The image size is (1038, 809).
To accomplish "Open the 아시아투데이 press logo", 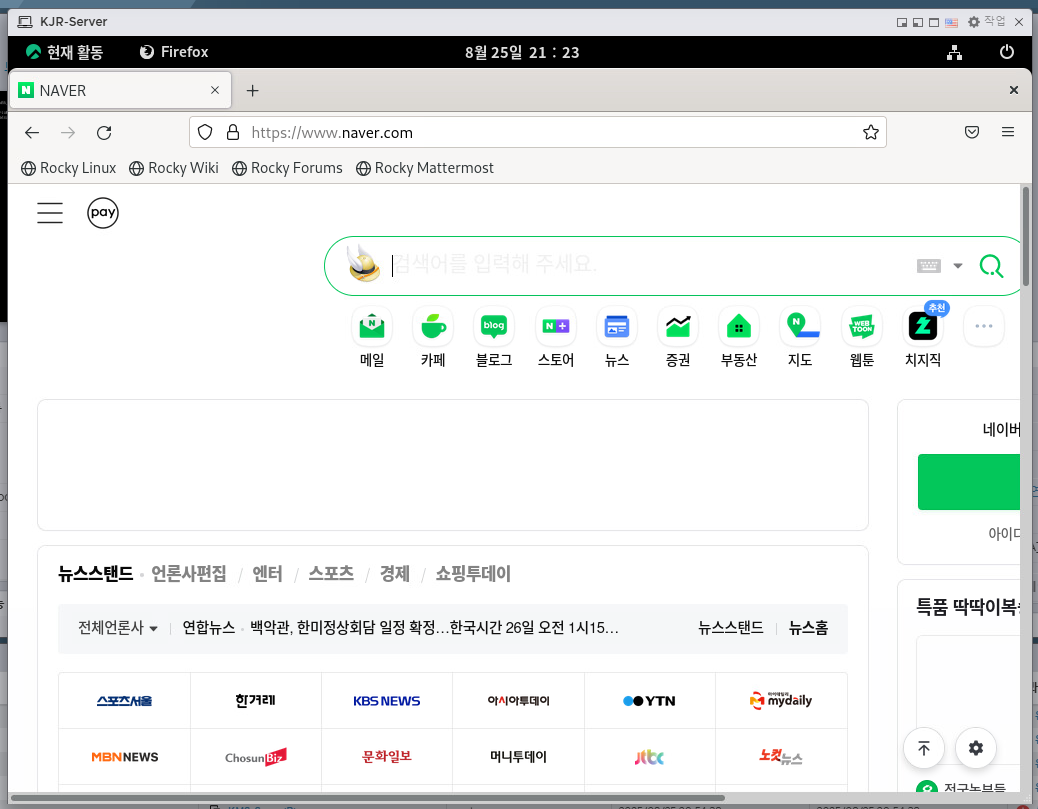I will tap(518, 700).
